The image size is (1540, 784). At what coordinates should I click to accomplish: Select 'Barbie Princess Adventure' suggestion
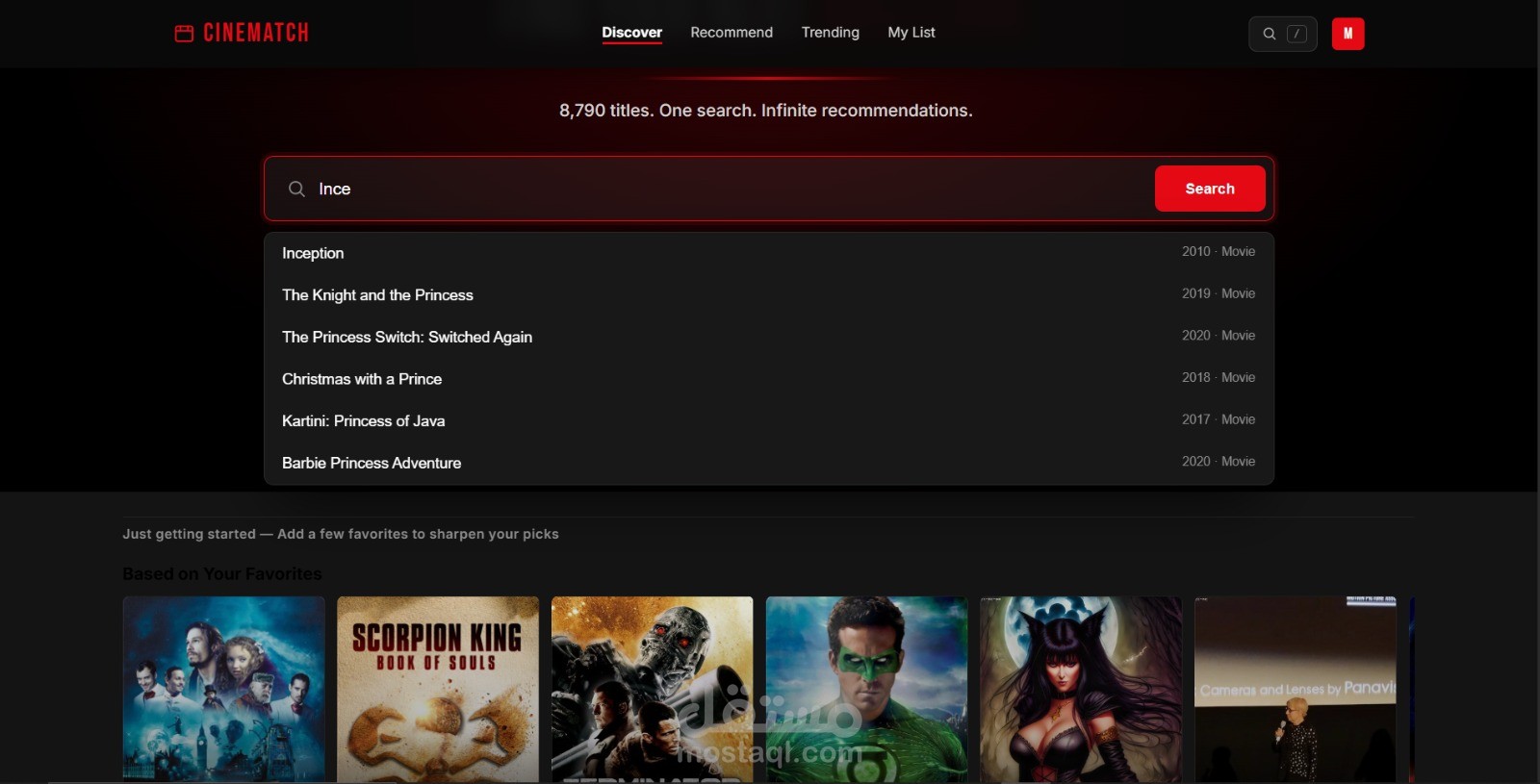(769, 463)
